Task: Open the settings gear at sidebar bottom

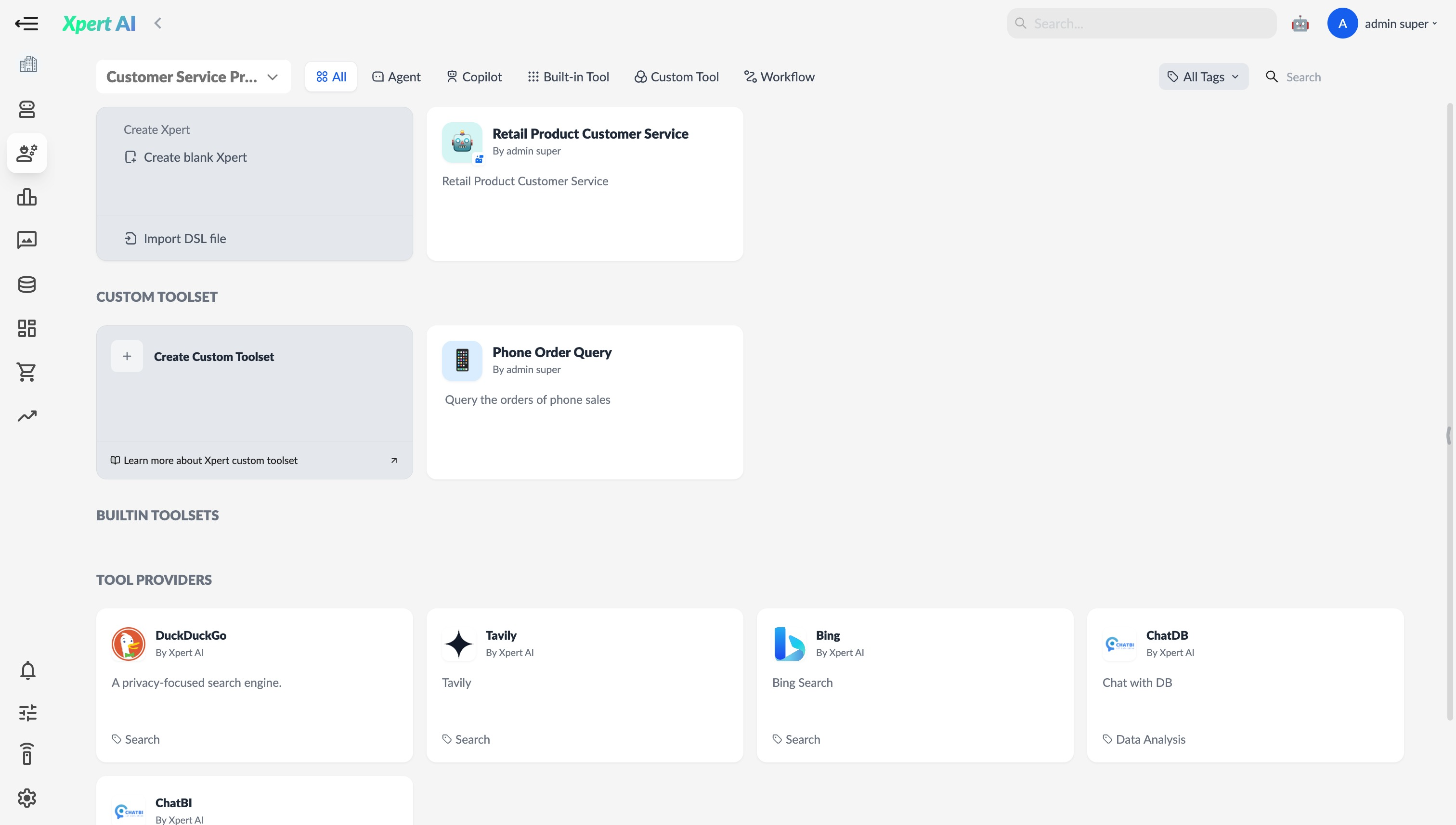Action: click(26, 798)
